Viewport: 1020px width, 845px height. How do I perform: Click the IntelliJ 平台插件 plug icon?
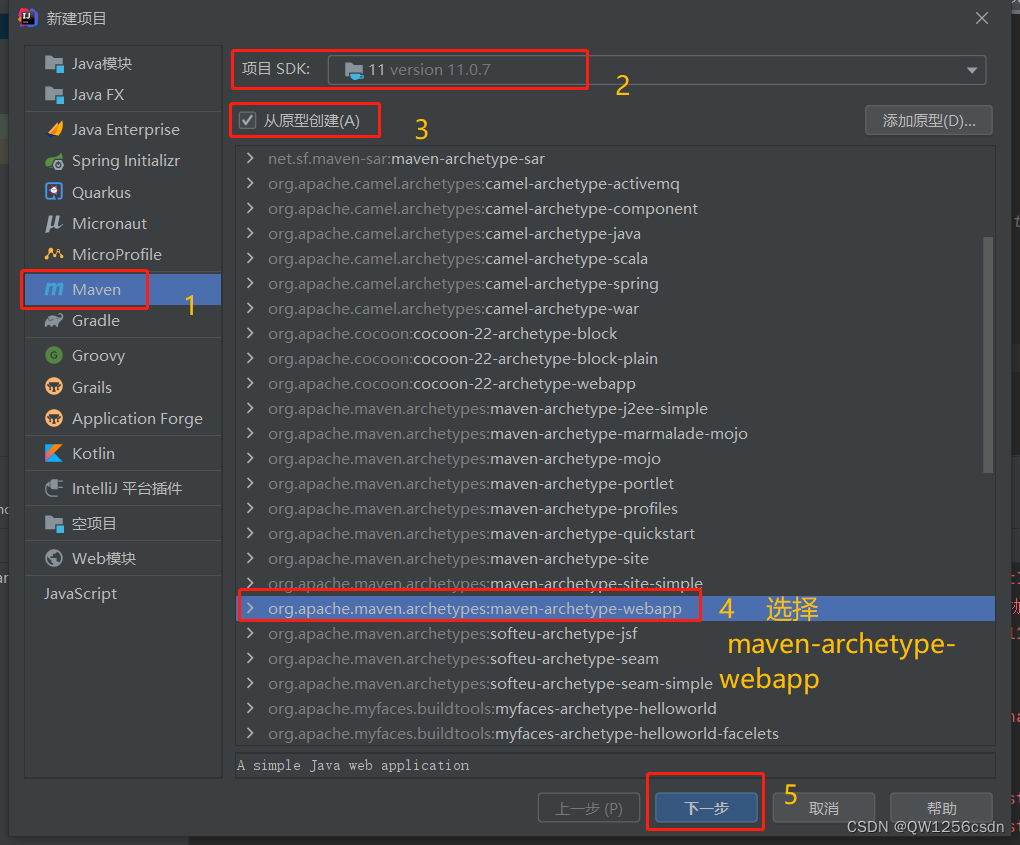pos(54,488)
